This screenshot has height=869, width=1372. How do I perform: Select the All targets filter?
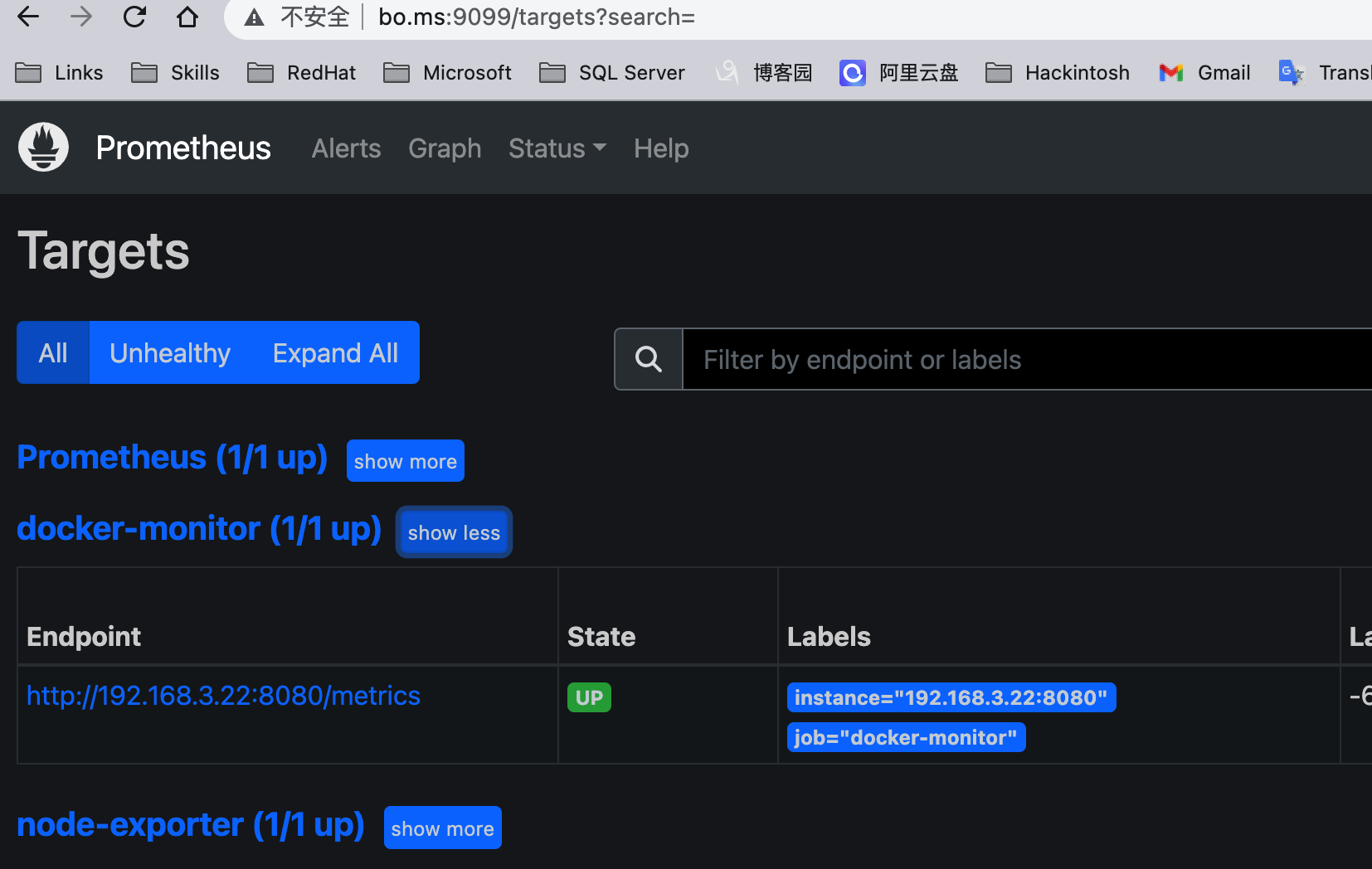coord(53,352)
